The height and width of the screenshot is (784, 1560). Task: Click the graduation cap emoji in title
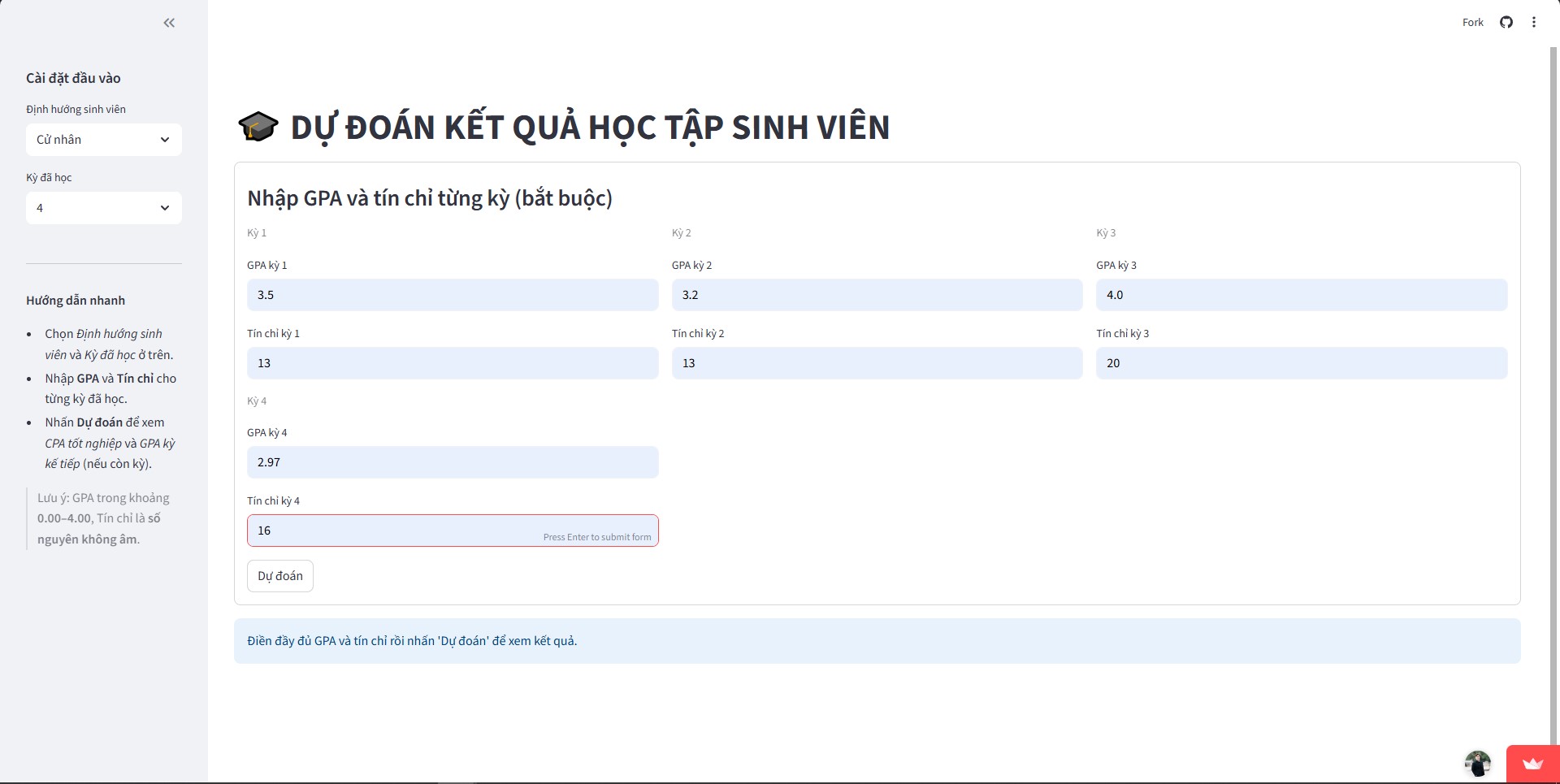[258, 128]
